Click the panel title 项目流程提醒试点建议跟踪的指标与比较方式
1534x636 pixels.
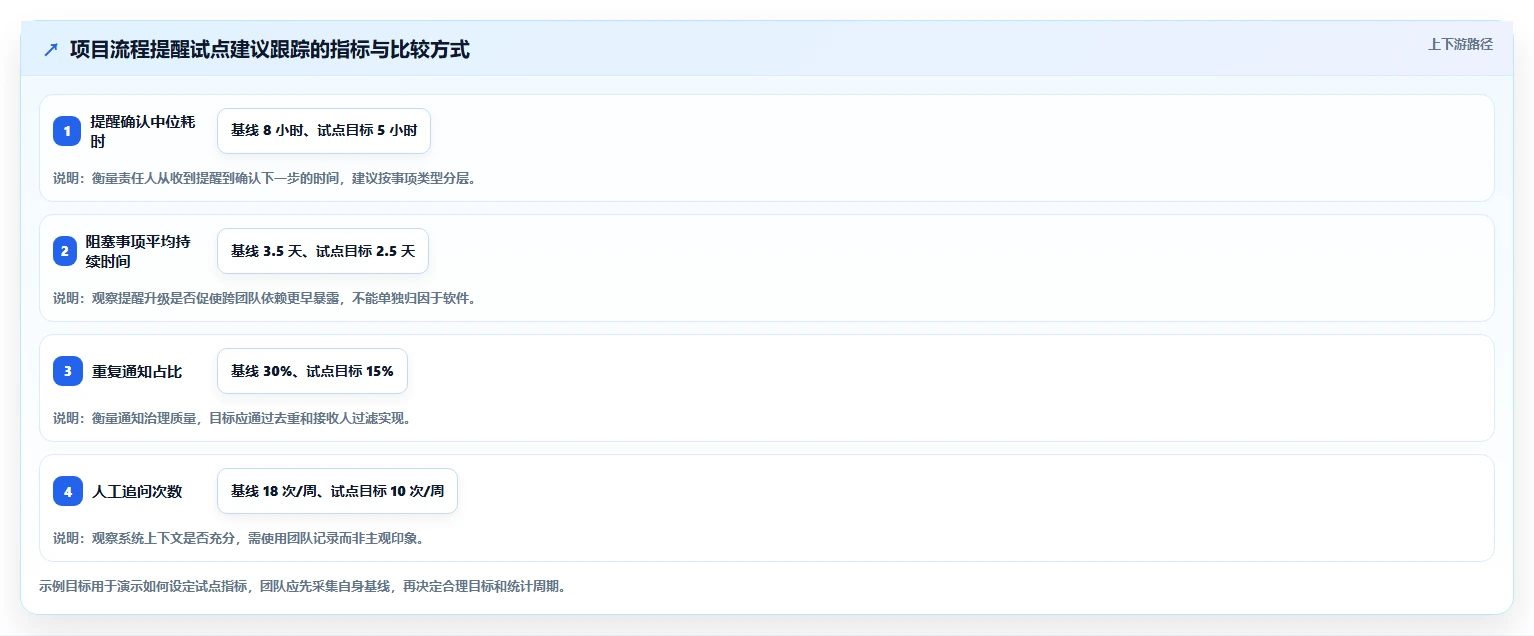pyautogui.click(x=270, y=49)
